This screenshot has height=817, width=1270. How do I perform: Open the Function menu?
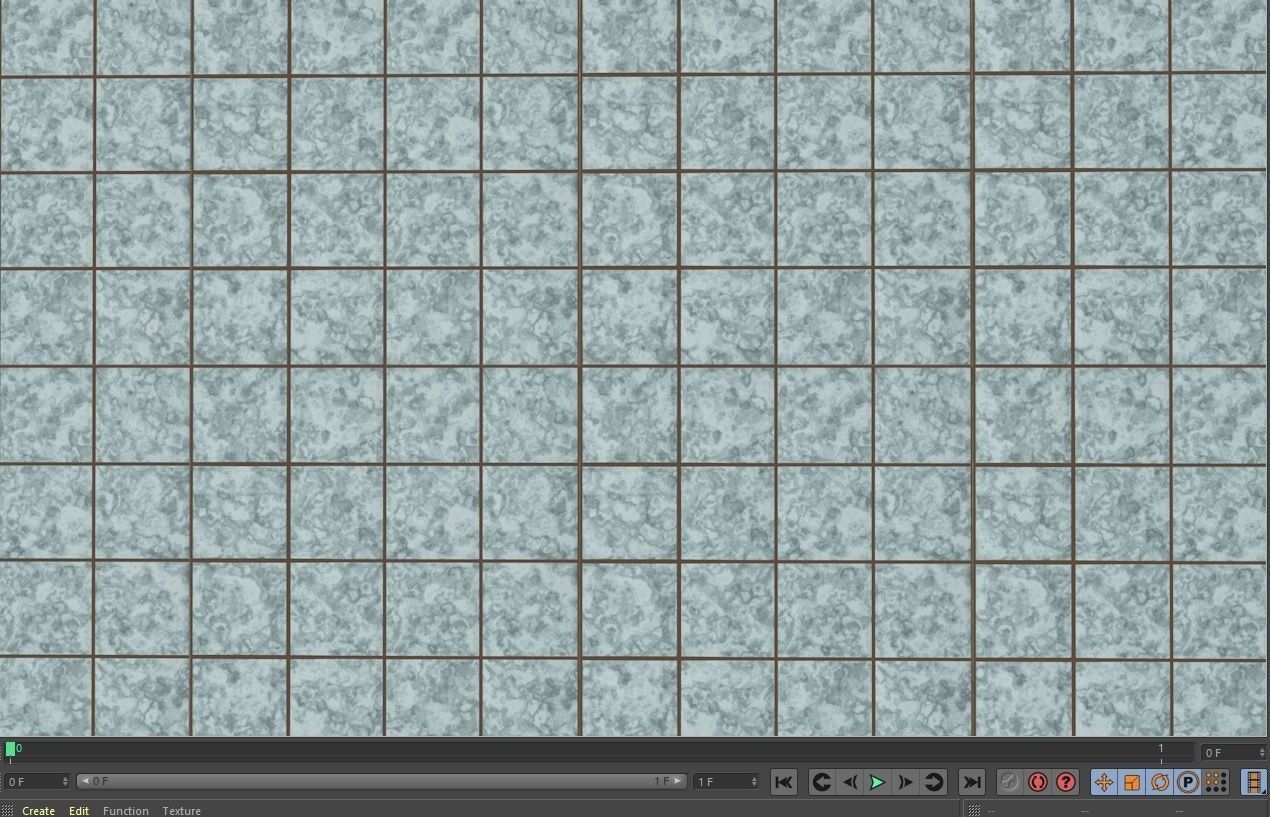pos(126,810)
